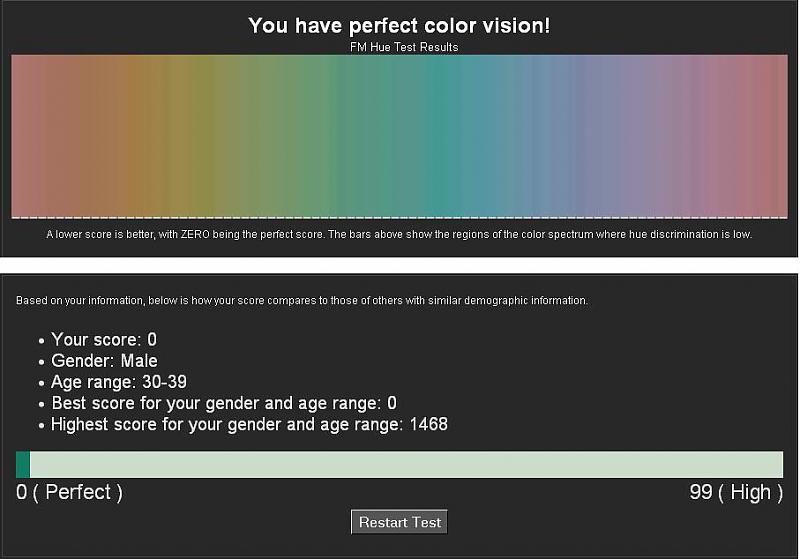Click the 'A lower score is better' explanation text
Viewport: 800px width, 559px height.
(x=399, y=235)
